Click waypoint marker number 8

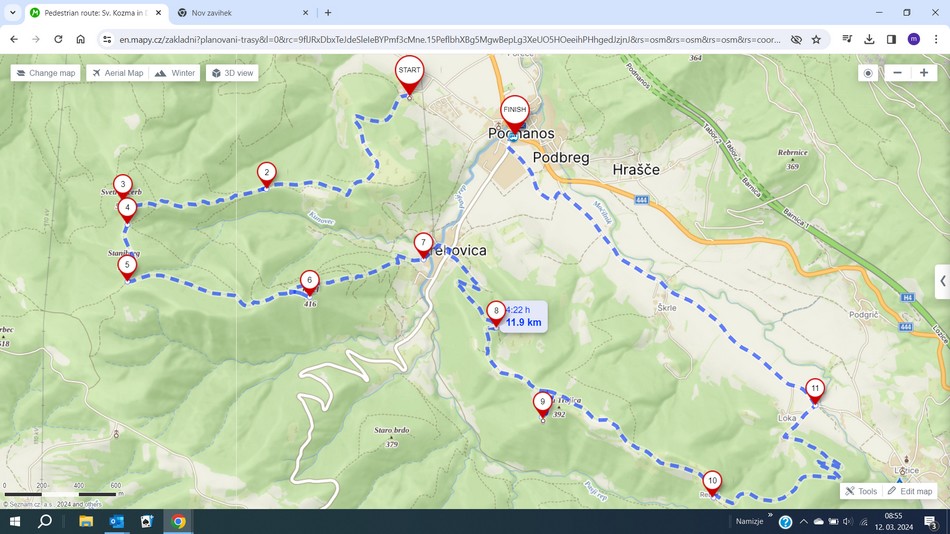pos(496,312)
